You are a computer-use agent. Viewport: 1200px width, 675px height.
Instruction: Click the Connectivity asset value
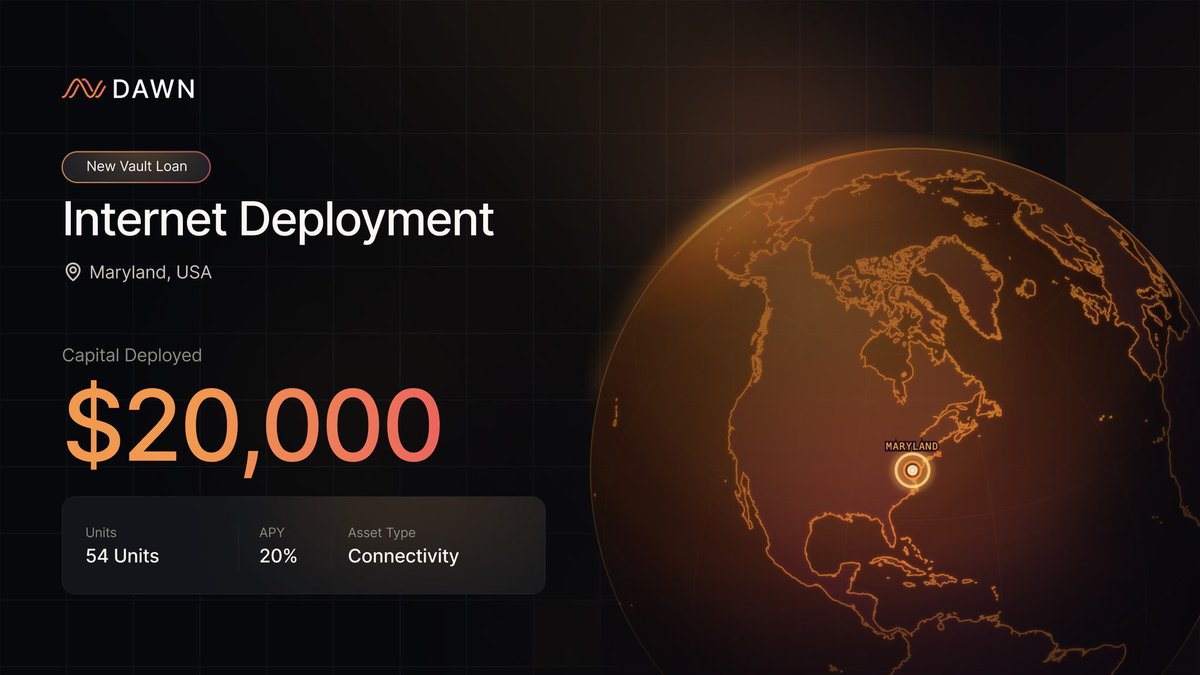403,556
